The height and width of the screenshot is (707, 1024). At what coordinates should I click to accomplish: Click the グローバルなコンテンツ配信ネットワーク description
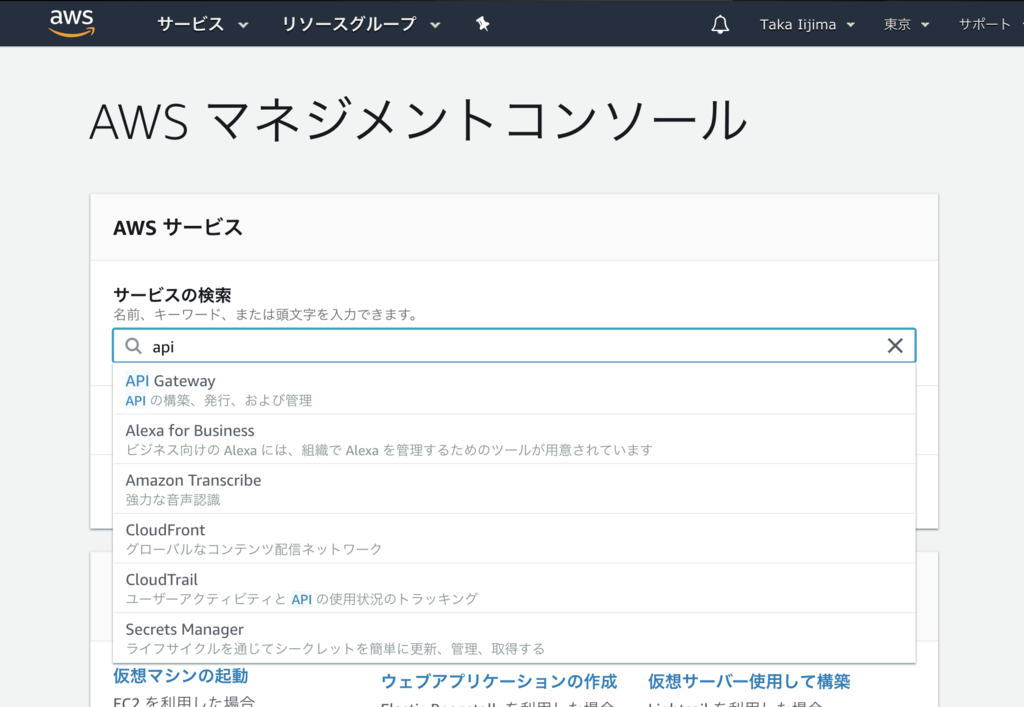tap(254, 549)
